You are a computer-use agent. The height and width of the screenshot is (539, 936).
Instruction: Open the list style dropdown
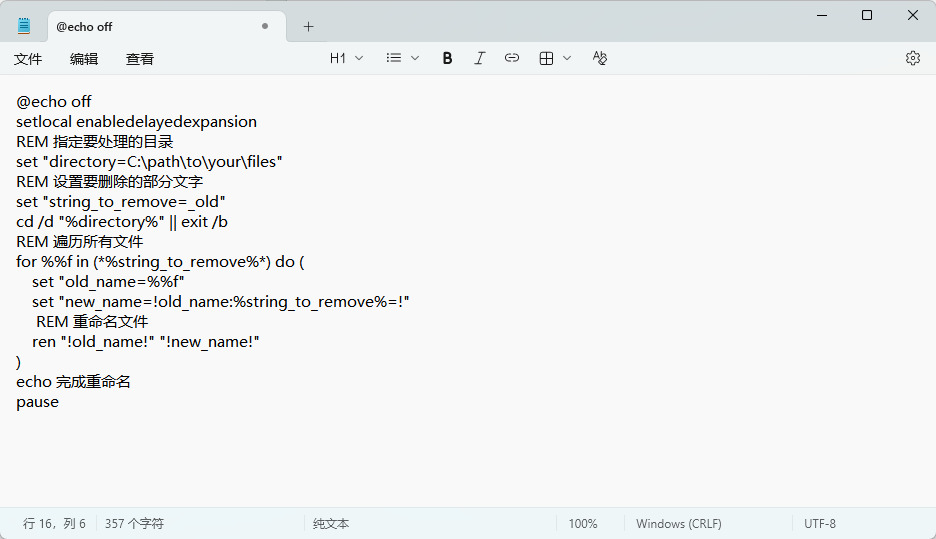(x=403, y=59)
